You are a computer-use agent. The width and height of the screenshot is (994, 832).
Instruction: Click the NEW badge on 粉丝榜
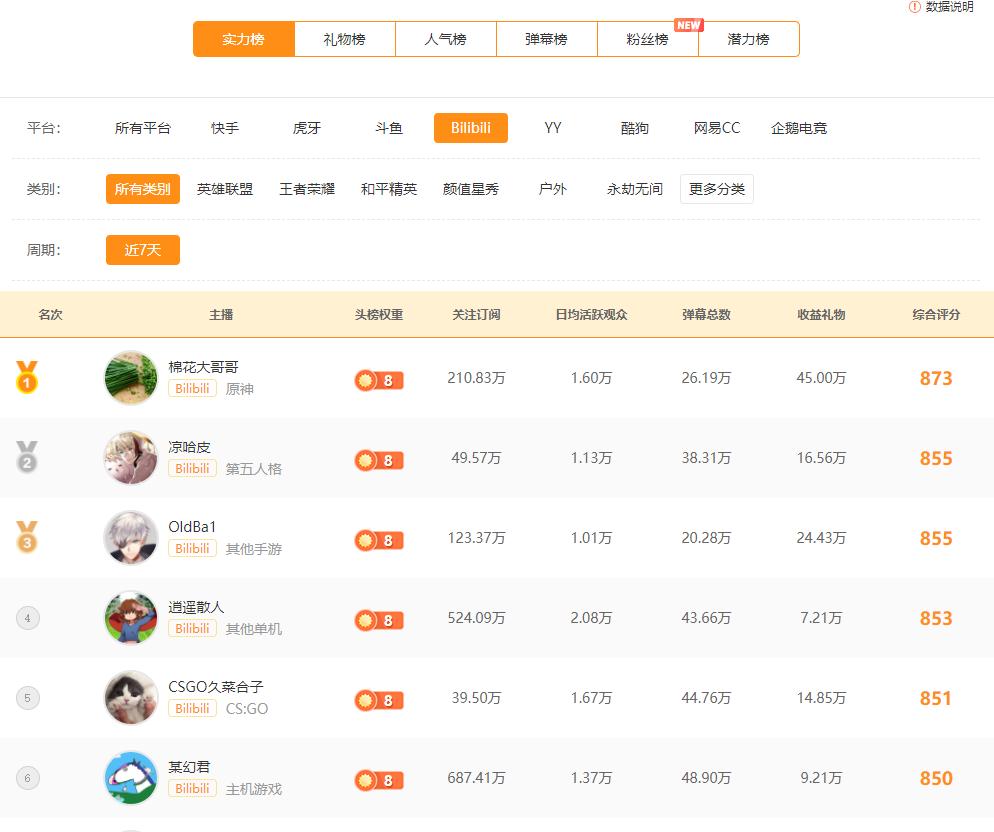click(x=688, y=23)
